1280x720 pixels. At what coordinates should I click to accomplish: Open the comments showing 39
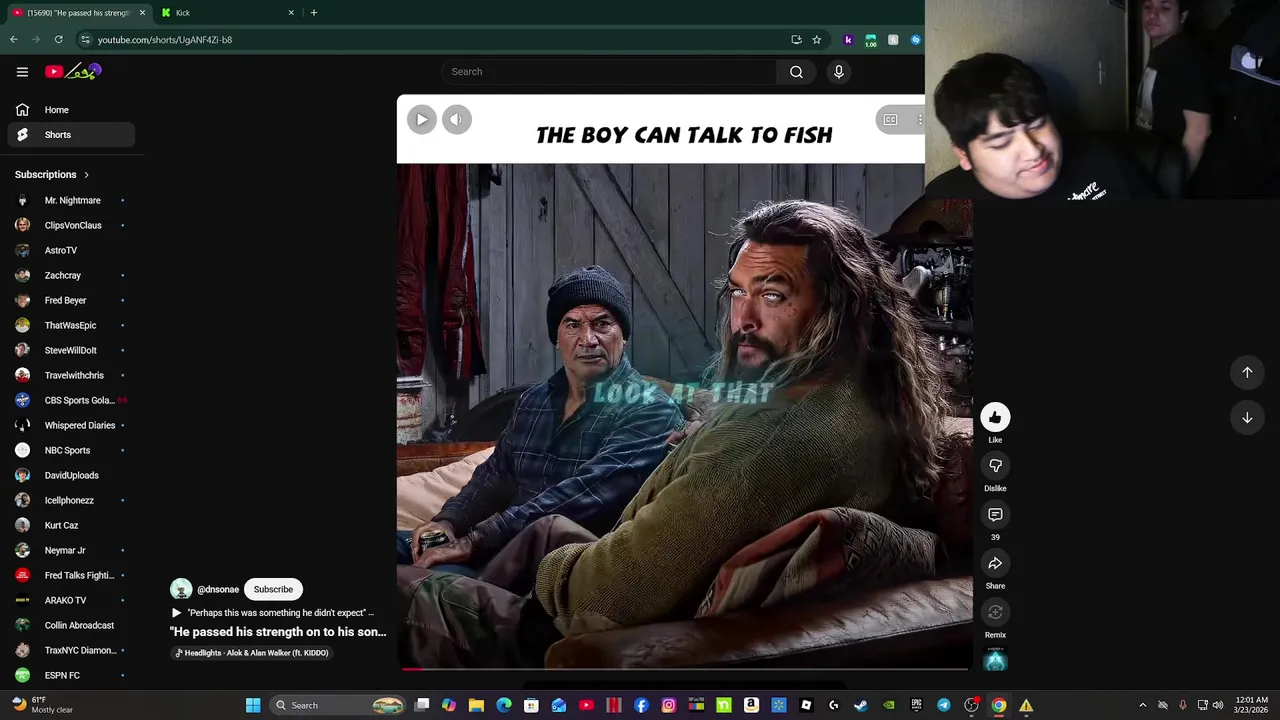[995, 515]
